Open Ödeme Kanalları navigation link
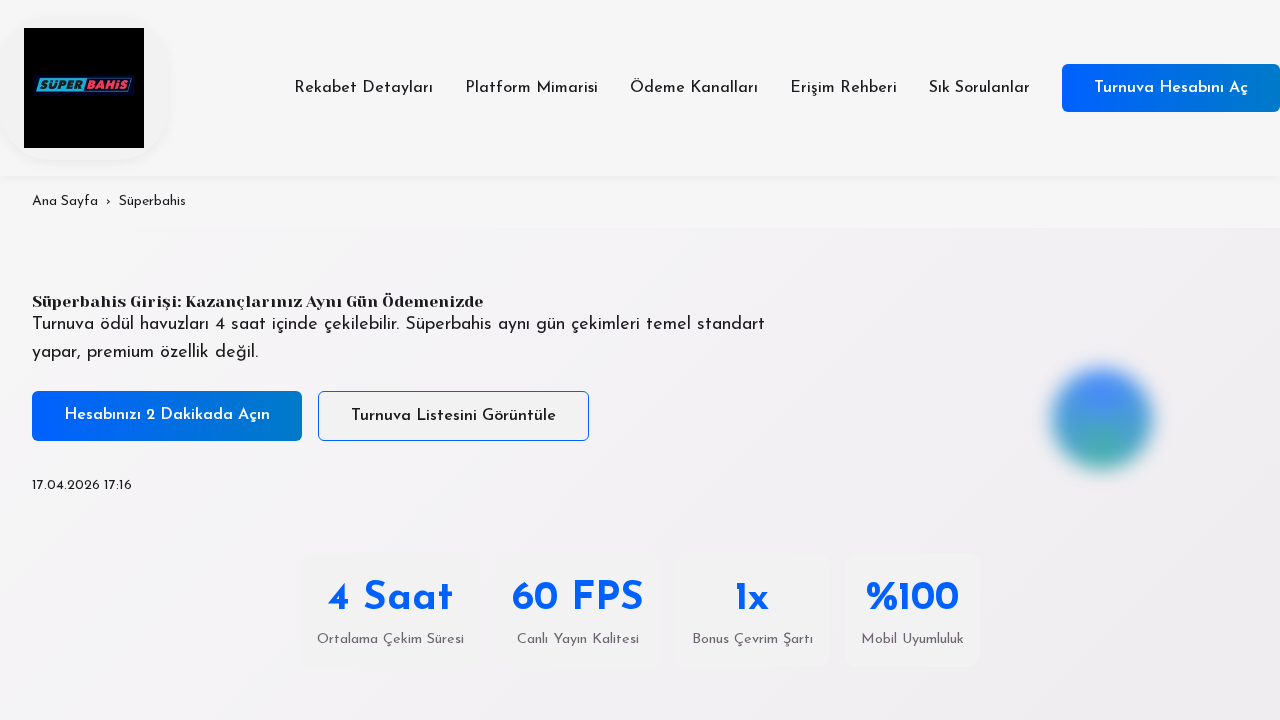The height and width of the screenshot is (720, 1280). coord(694,88)
